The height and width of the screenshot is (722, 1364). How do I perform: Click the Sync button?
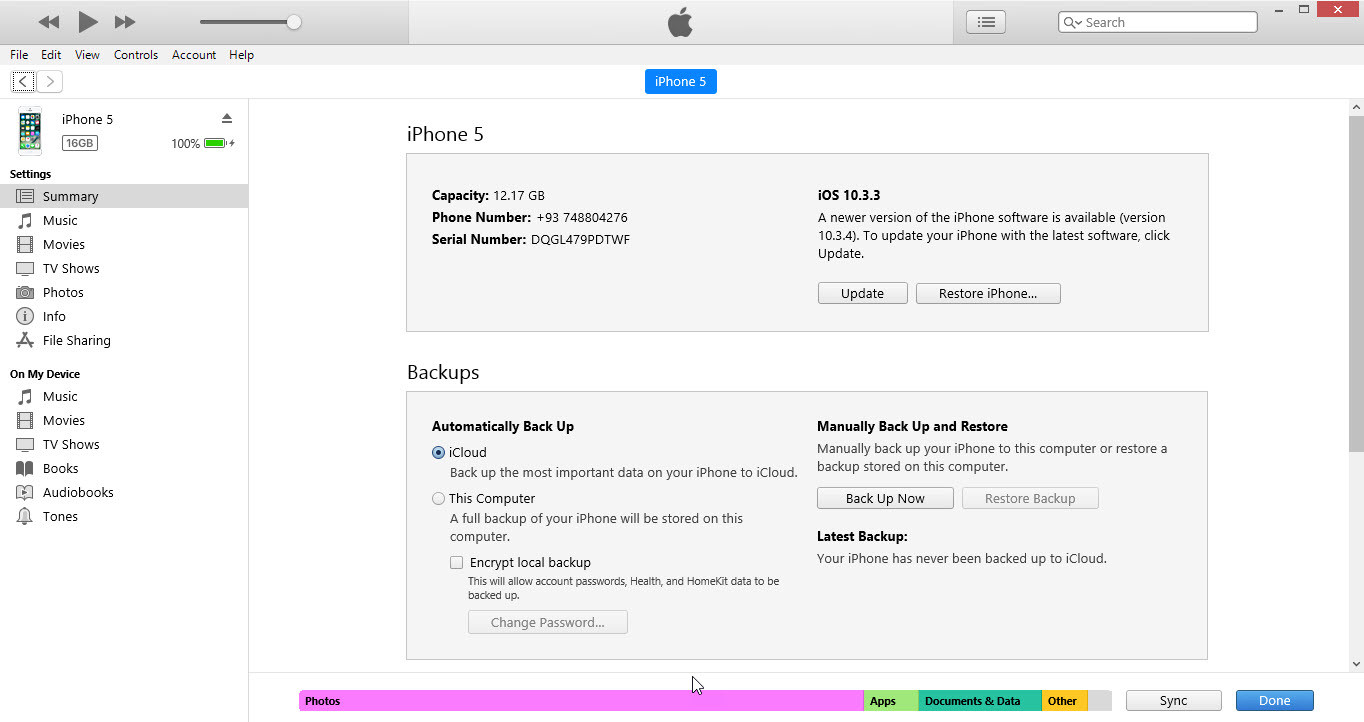pos(1174,701)
